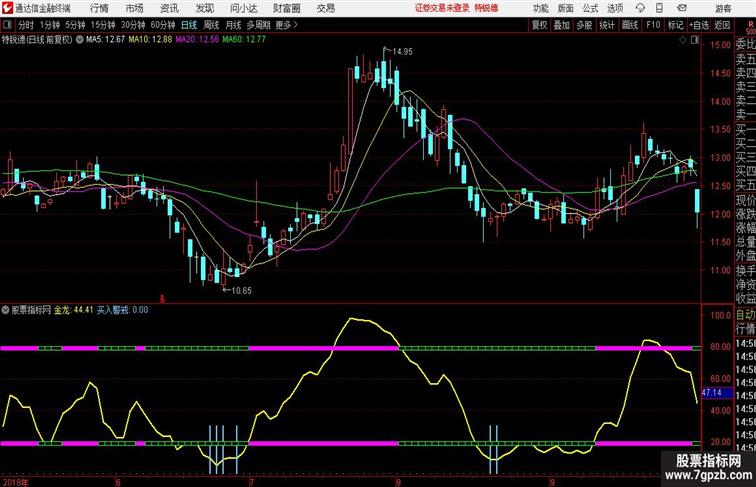Image resolution: width=756 pixels, height=487 pixels.
Task: Click the MA10: 12.88 indicator value
Action: pyautogui.click(x=150, y=40)
